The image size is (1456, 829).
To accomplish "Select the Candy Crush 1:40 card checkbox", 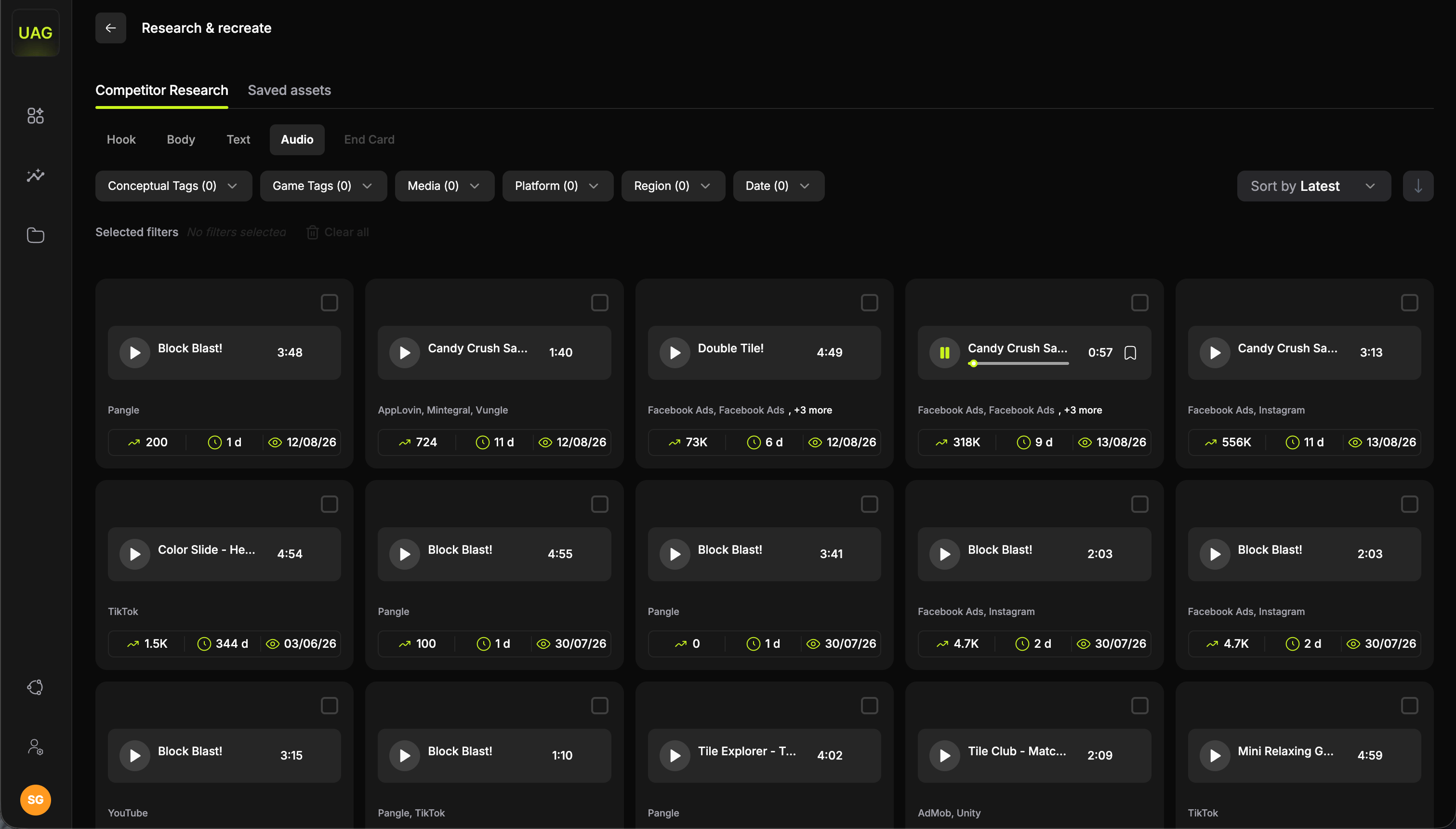I will tap(600, 303).
